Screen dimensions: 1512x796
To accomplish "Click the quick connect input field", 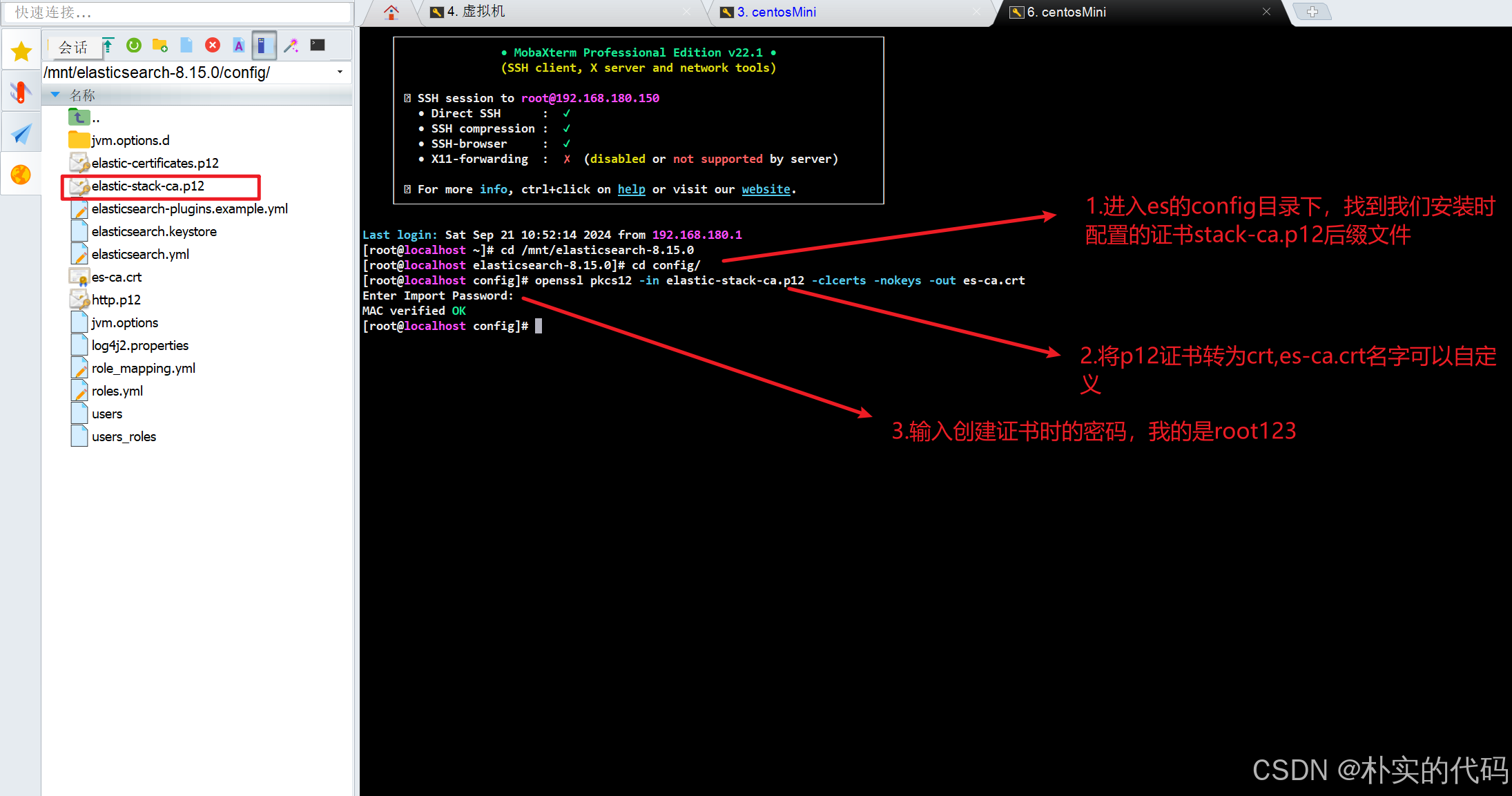I will 178,12.
